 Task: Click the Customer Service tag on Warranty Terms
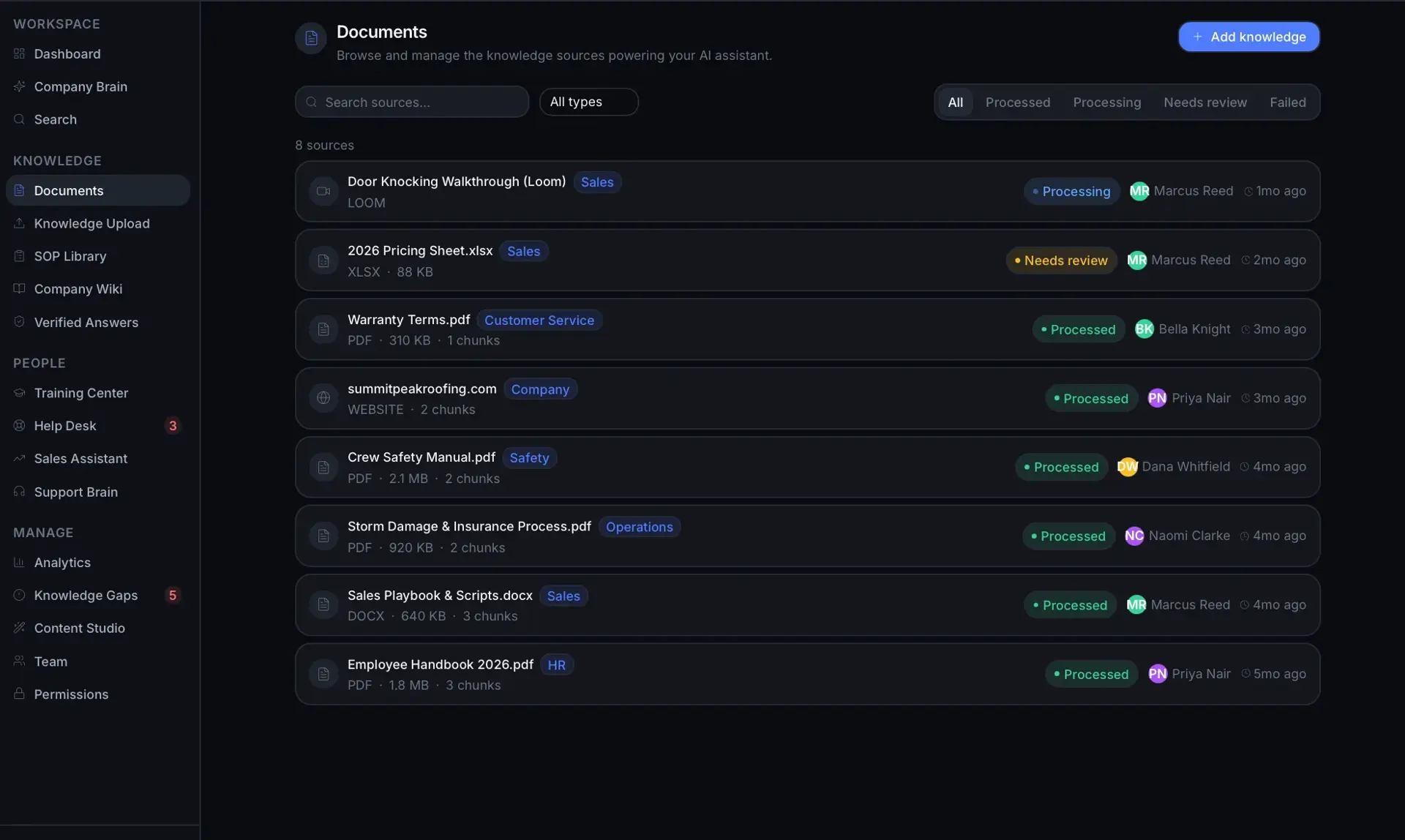tap(539, 320)
